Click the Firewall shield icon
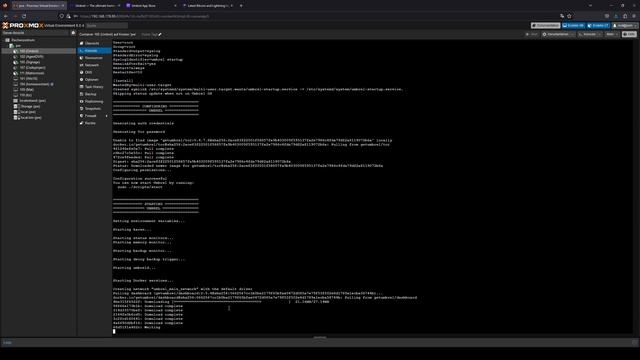 [x=82, y=116]
